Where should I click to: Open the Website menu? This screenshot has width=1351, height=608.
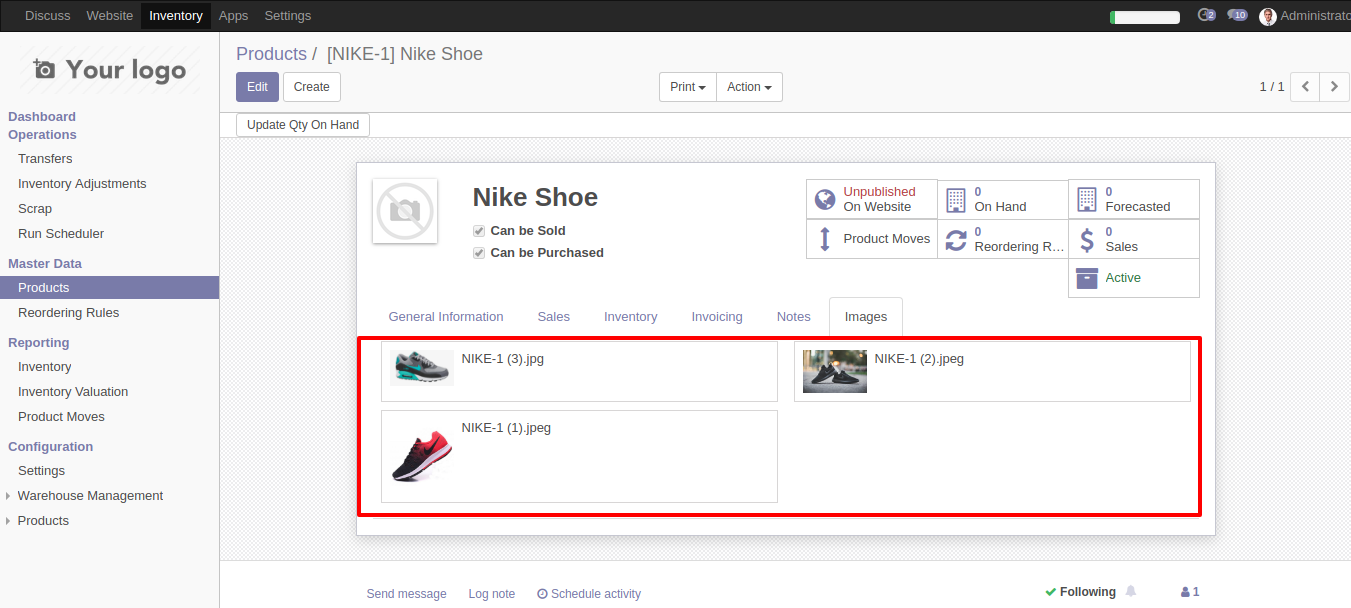tap(110, 16)
